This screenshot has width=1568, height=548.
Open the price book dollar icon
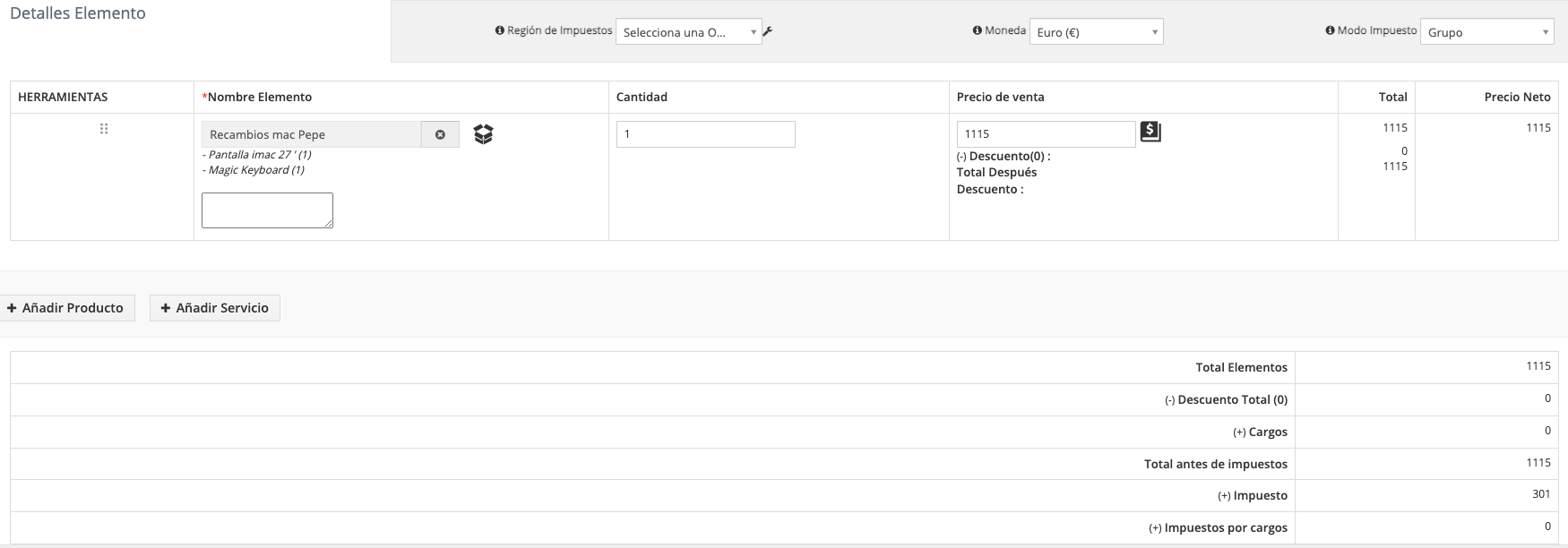pos(1150,133)
